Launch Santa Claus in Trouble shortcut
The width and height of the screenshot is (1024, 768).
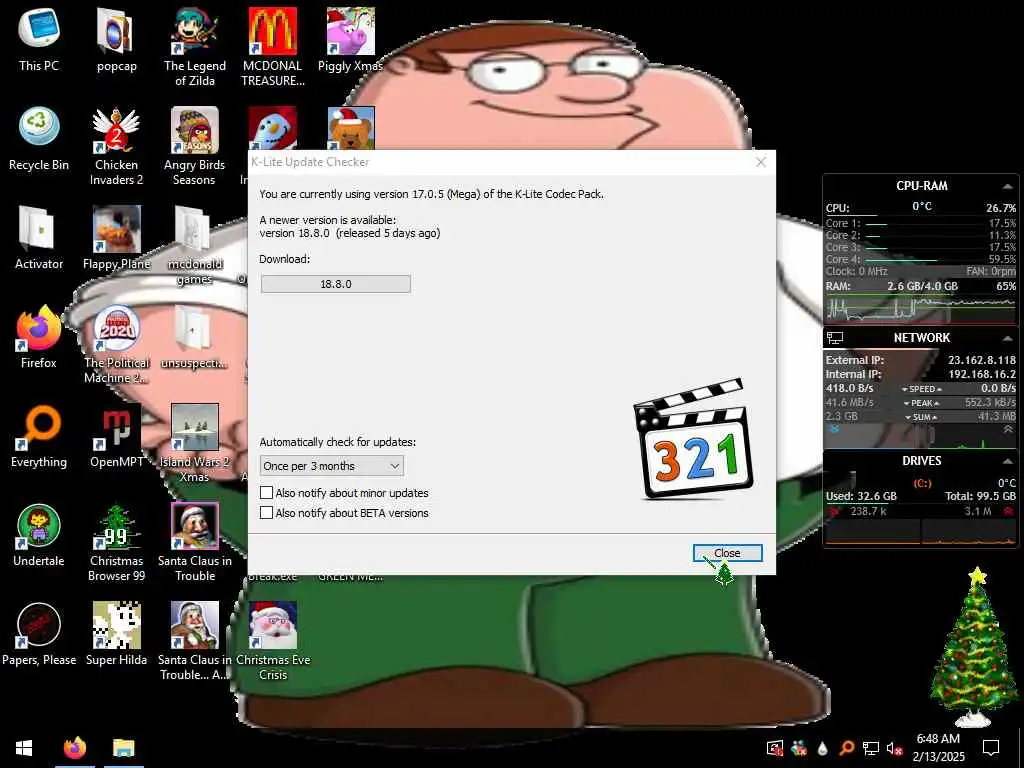(x=195, y=543)
